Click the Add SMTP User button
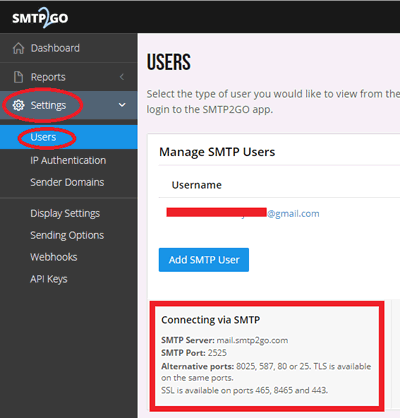 tap(204, 260)
